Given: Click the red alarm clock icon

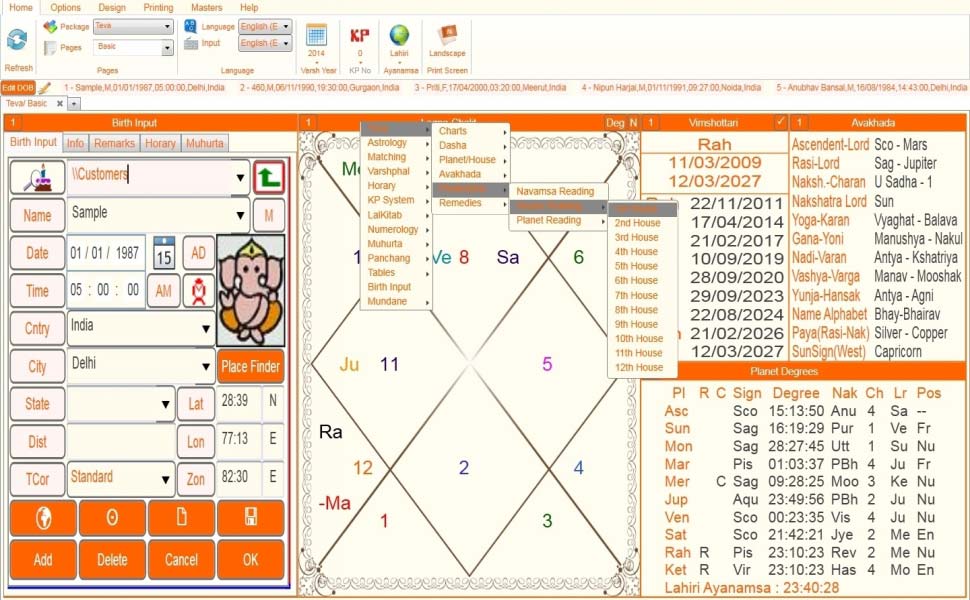Looking at the screenshot, I should point(199,291).
